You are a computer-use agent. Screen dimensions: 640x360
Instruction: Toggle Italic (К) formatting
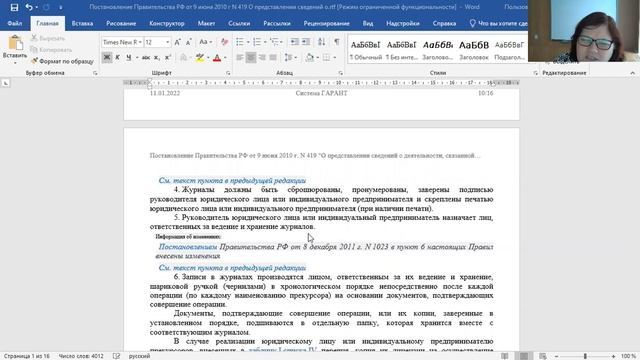coord(118,58)
